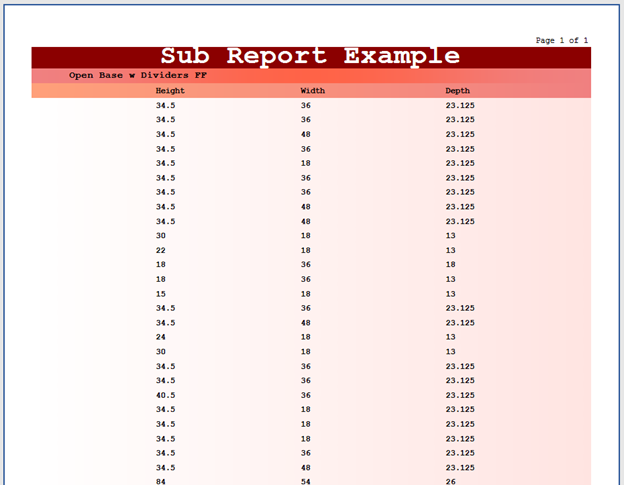Viewport: 624px width, 485px height.
Task: Choose Depth '13' in the Height 24 row
Action: pyautogui.click(x=450, y=337)
